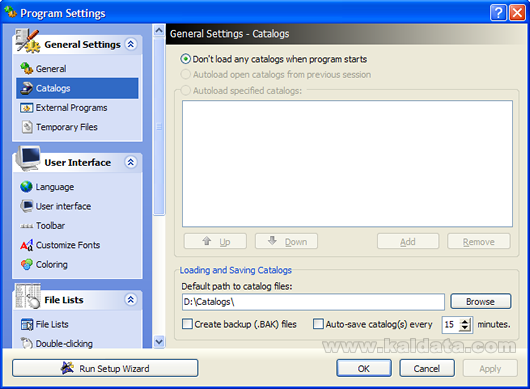The image size is (530, 389).
Task: Close the Program Settings dialog
Action: [517, 13]
